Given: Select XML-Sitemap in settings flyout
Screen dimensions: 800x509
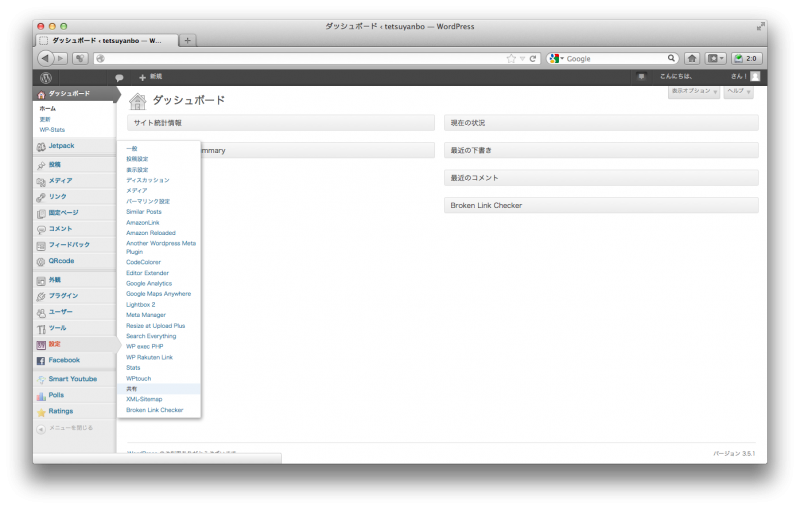Looking at the screenshot, I should click(144, 399).
